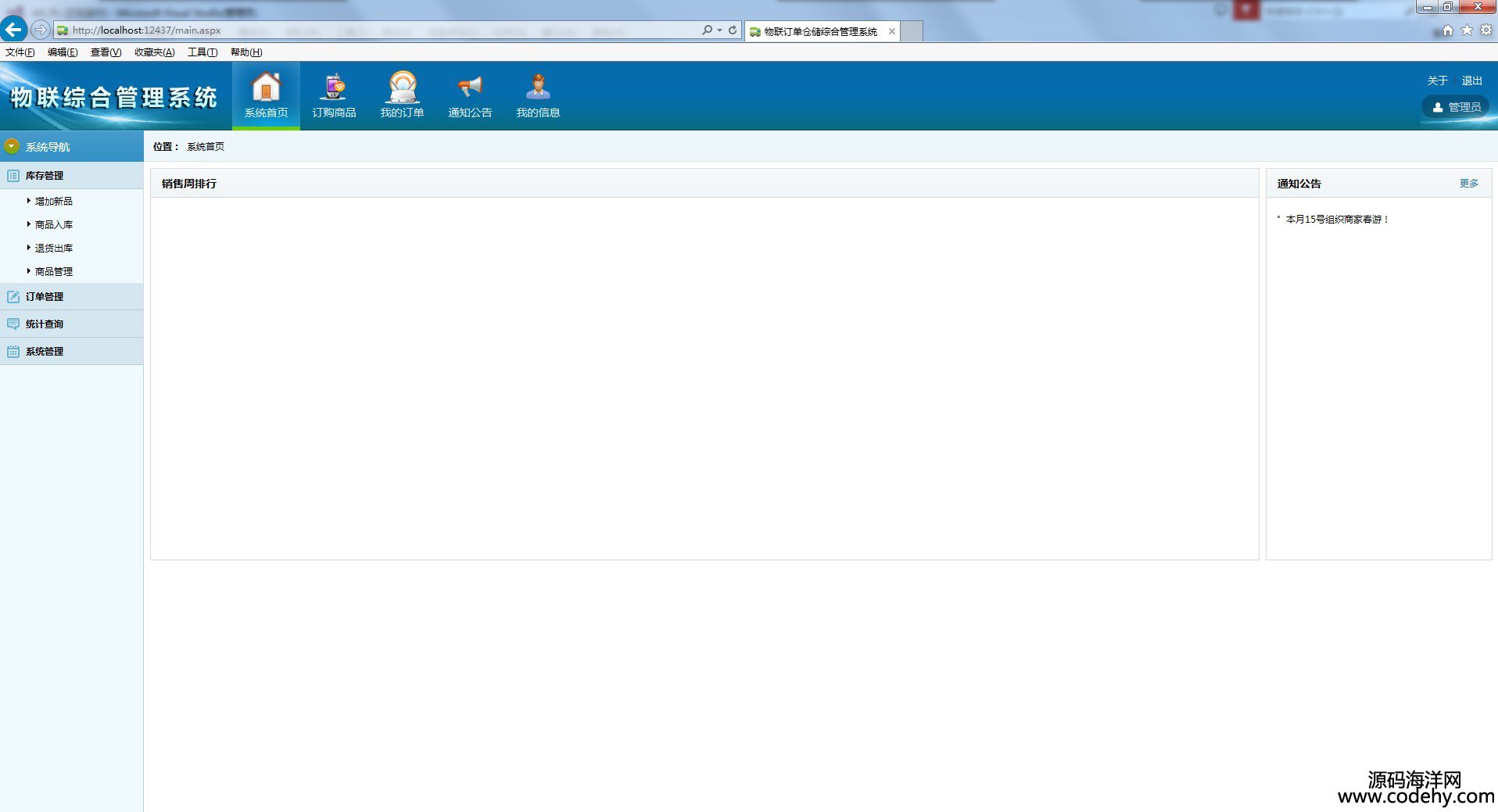Click the 系统首页 breadcrumb text

click(206, 147)
